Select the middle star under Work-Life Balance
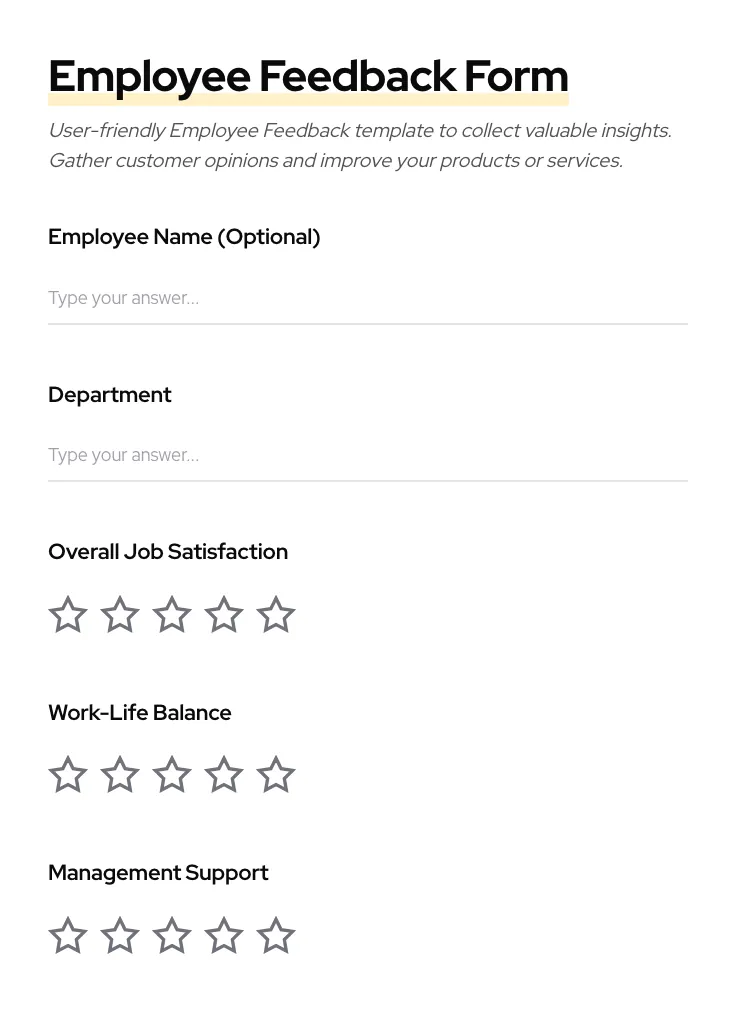736x1024 pixels. 172,774
